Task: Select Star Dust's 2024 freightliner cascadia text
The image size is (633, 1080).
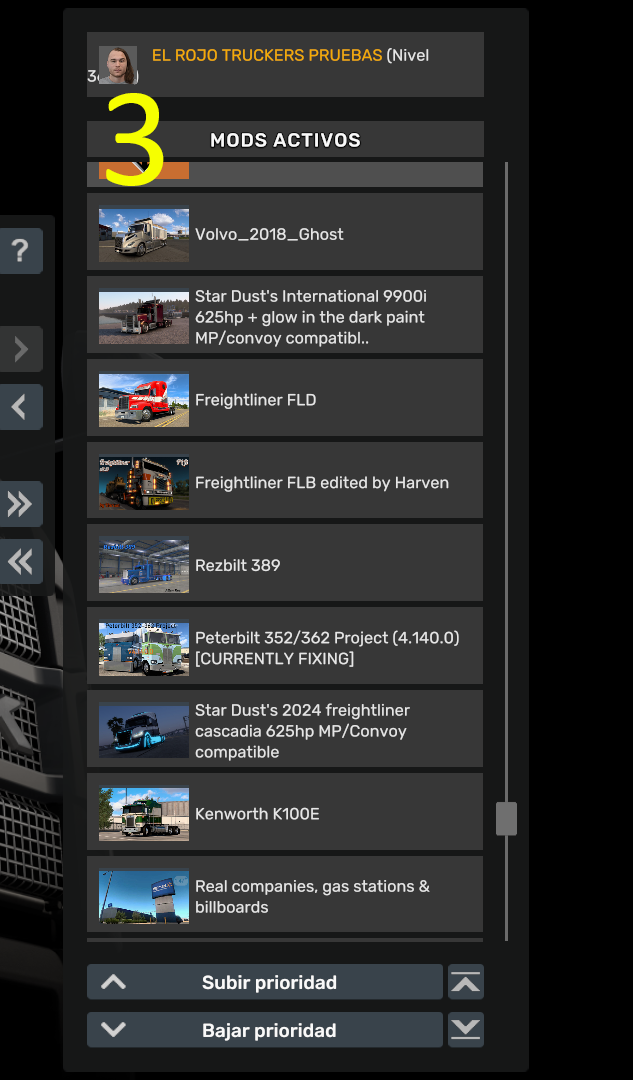Action: pyautogui.click(x=302, y=731)
